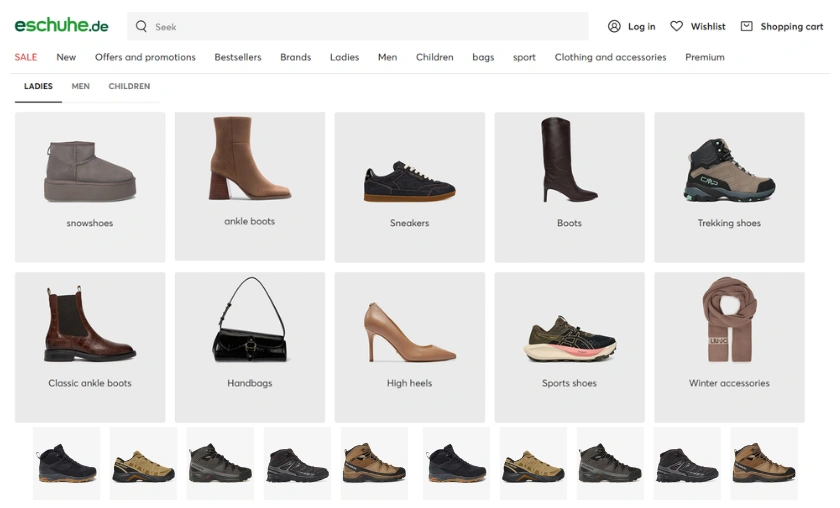Click the search magnifier icon
This screenshot has width=840, height=508.
point(141,26)
